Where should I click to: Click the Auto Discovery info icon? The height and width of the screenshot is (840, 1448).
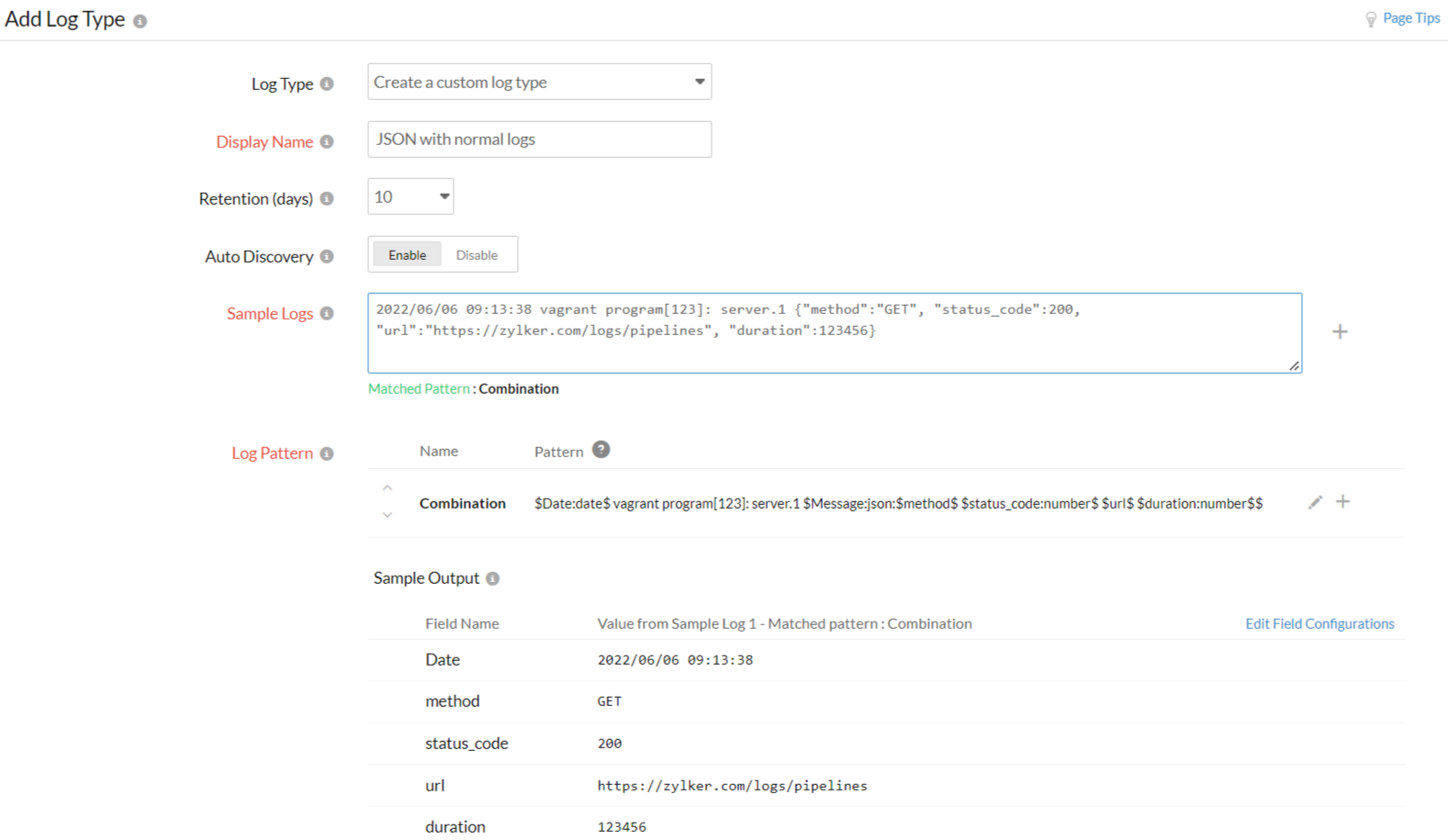click(327, 256)
